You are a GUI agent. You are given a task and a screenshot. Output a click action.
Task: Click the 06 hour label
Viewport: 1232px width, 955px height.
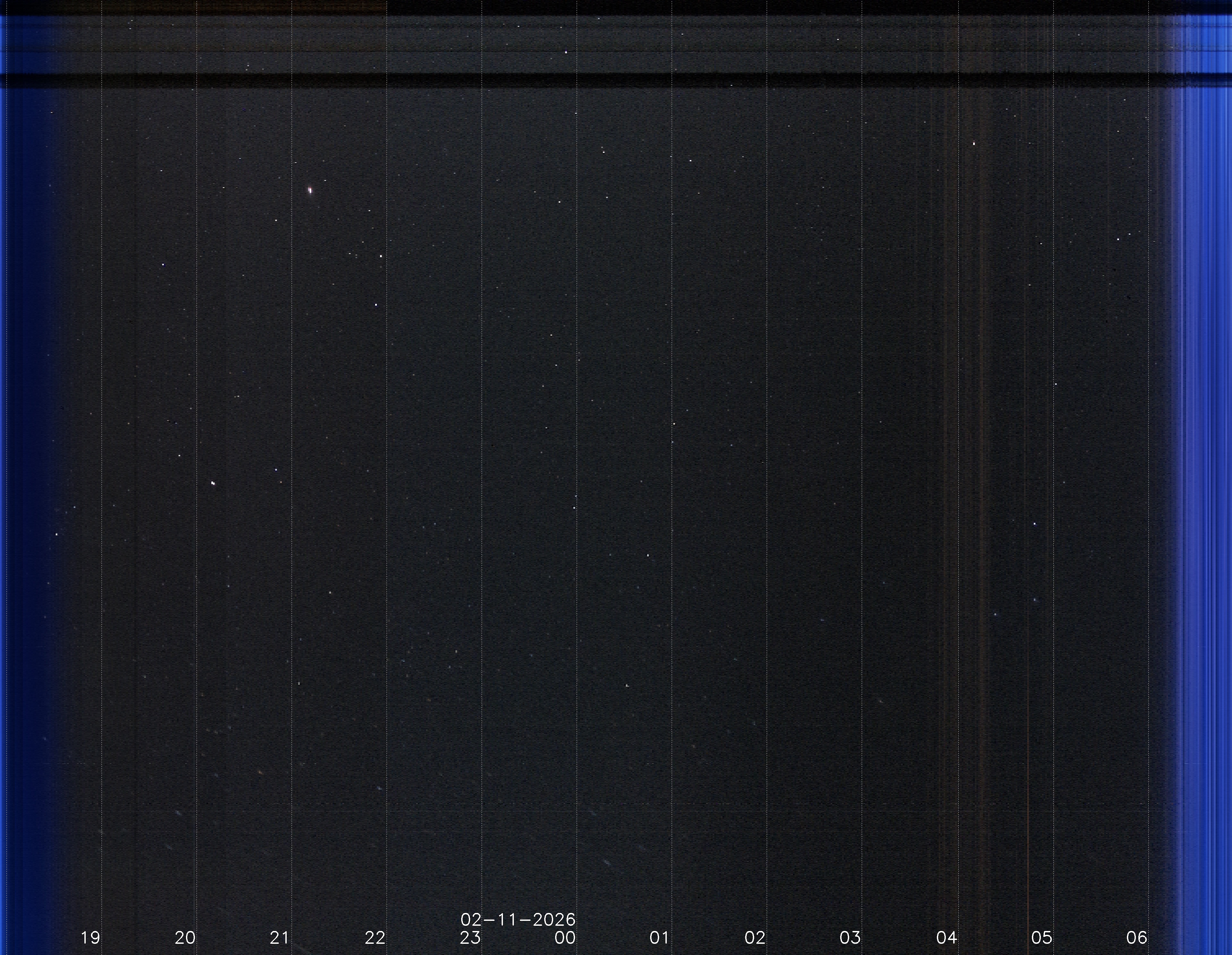point(1137,938)
